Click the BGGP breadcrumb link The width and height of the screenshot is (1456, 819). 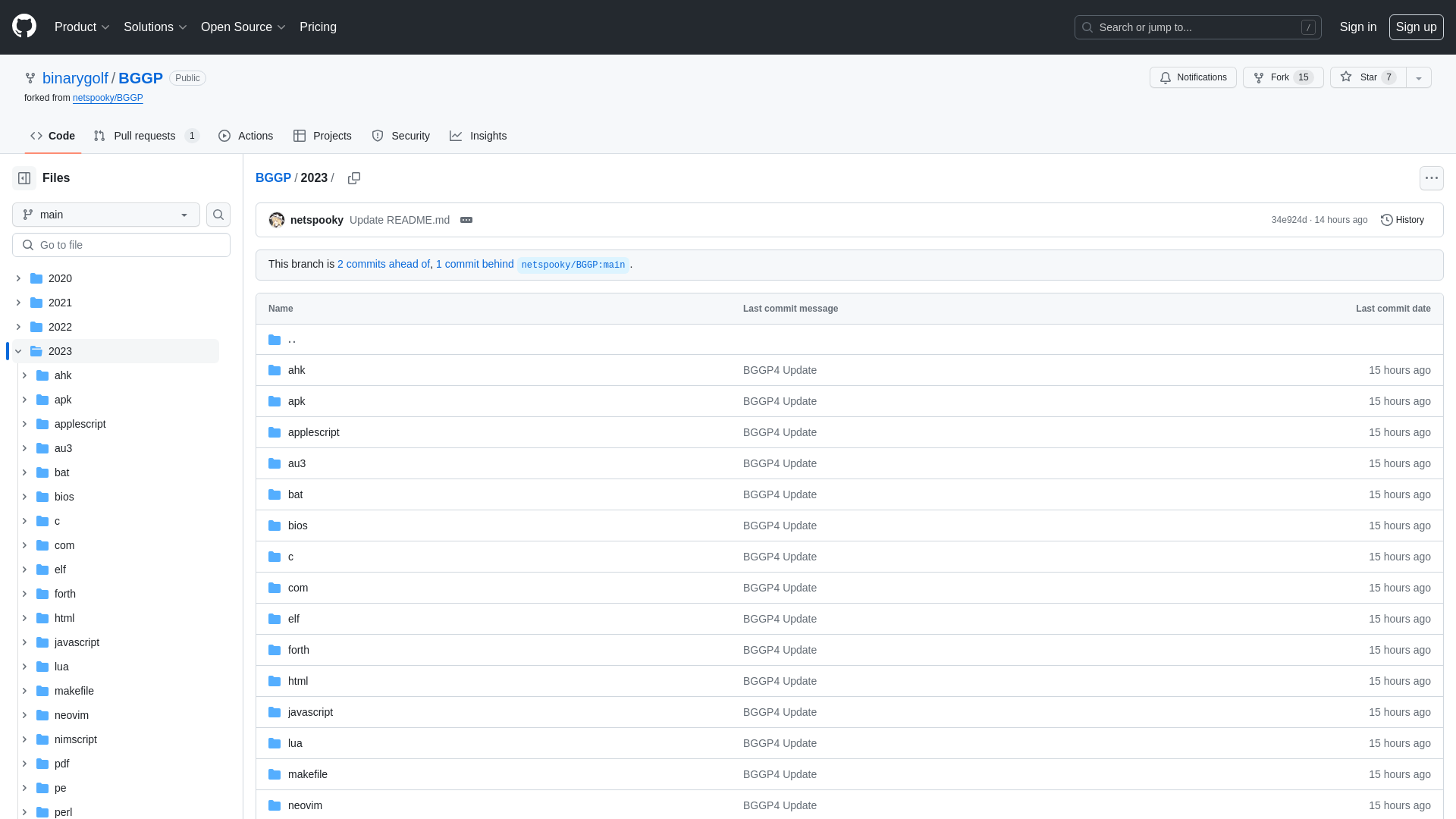(x=273, y=178)
